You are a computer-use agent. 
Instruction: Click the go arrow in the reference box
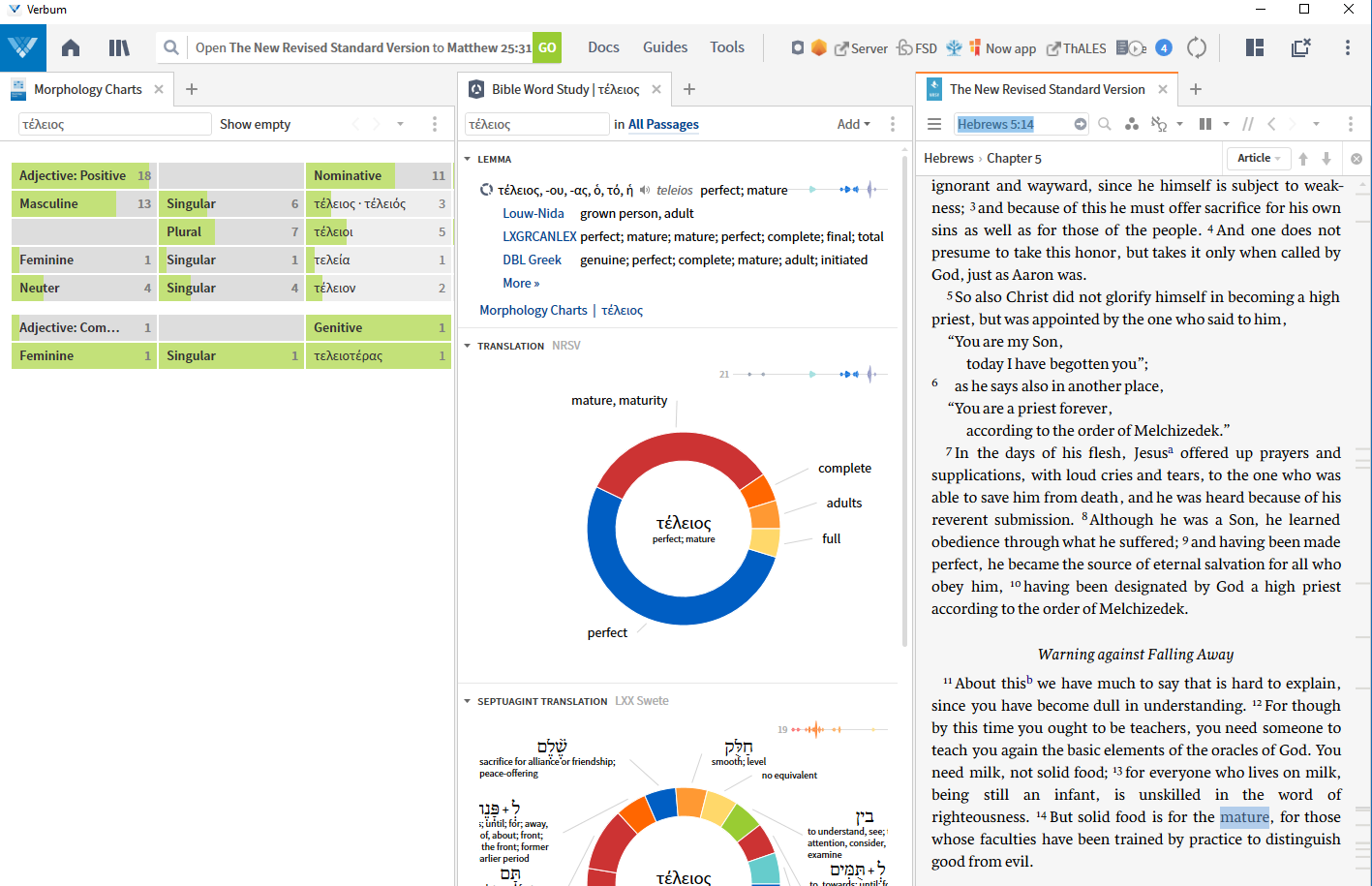click(1081, 124)
